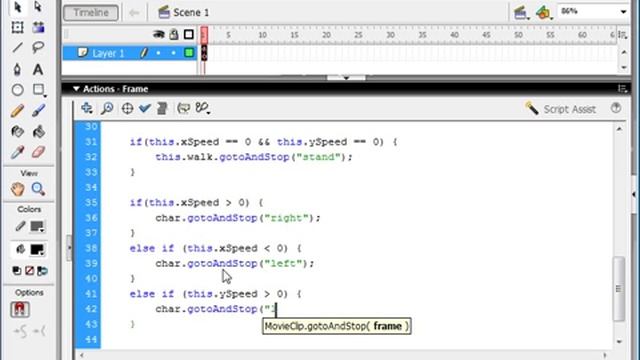The height and width of the screenshot is (360, 640).
Task: Click the Auto format icon
Action: [162, 108]
